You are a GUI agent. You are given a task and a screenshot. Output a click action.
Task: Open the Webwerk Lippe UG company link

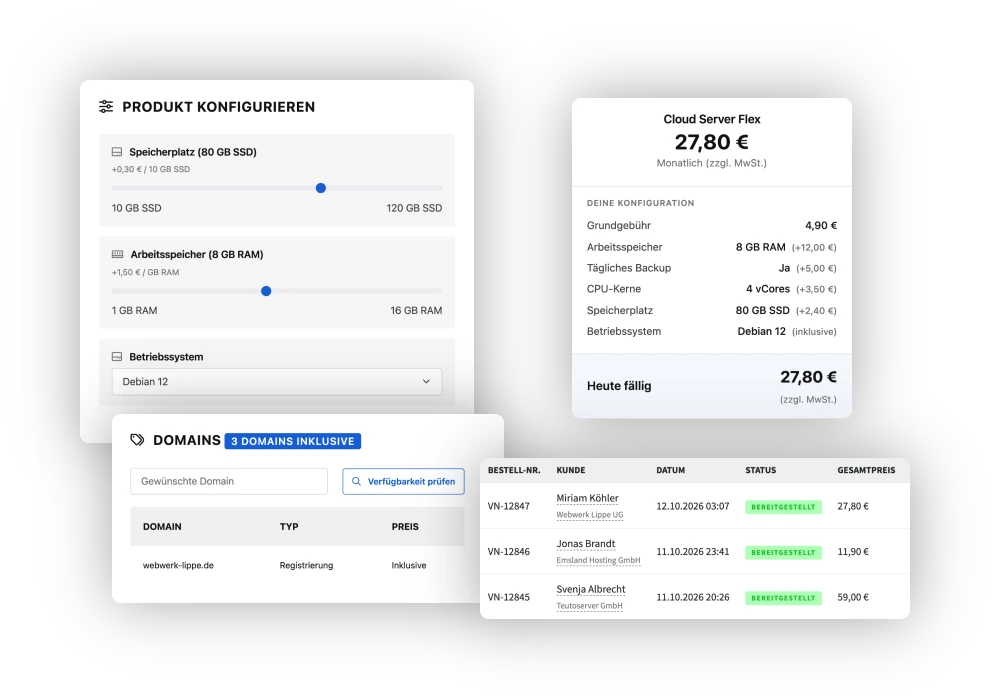[x=590, y=515]
